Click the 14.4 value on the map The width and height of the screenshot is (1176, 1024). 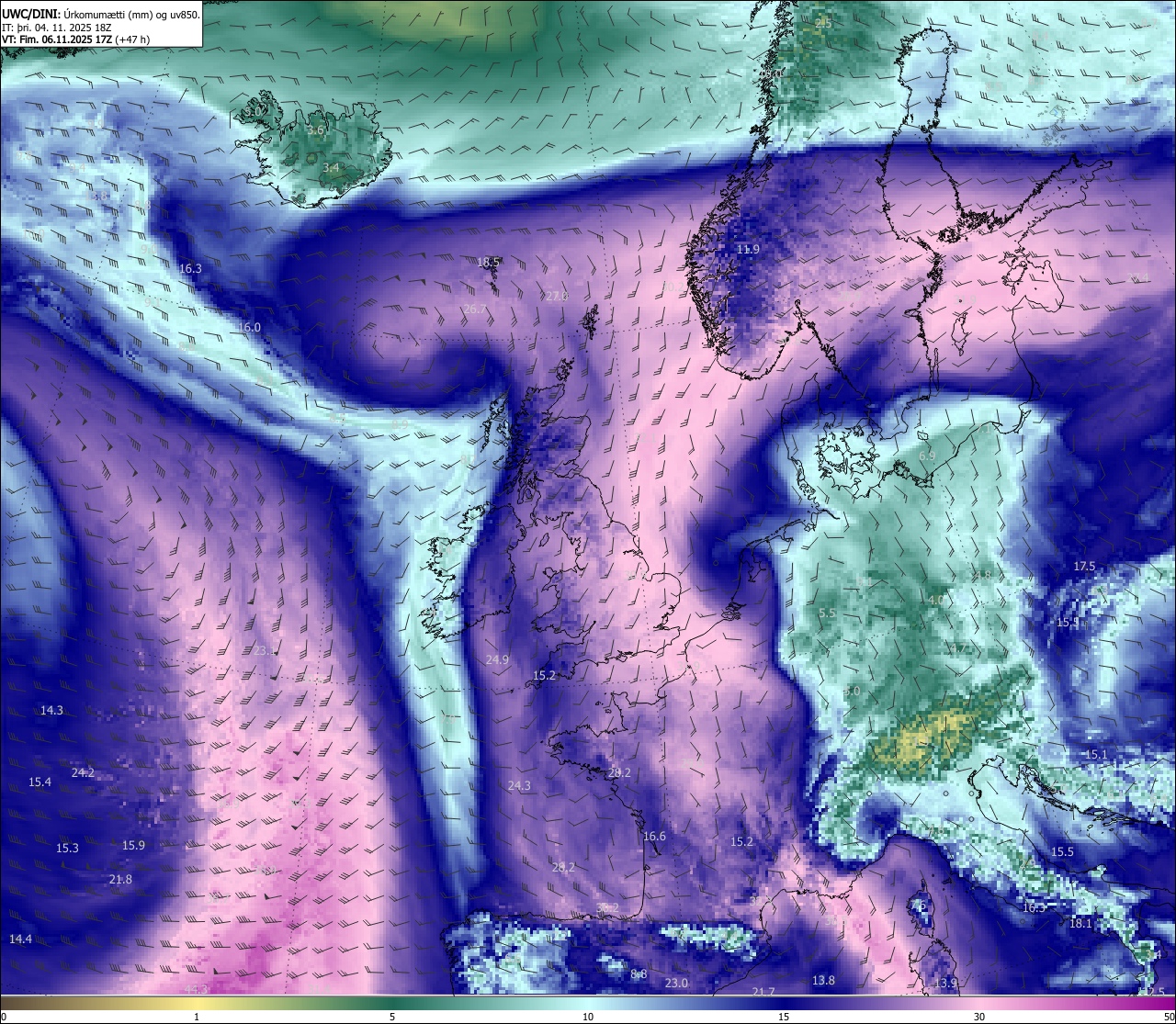tap(20, 940)
